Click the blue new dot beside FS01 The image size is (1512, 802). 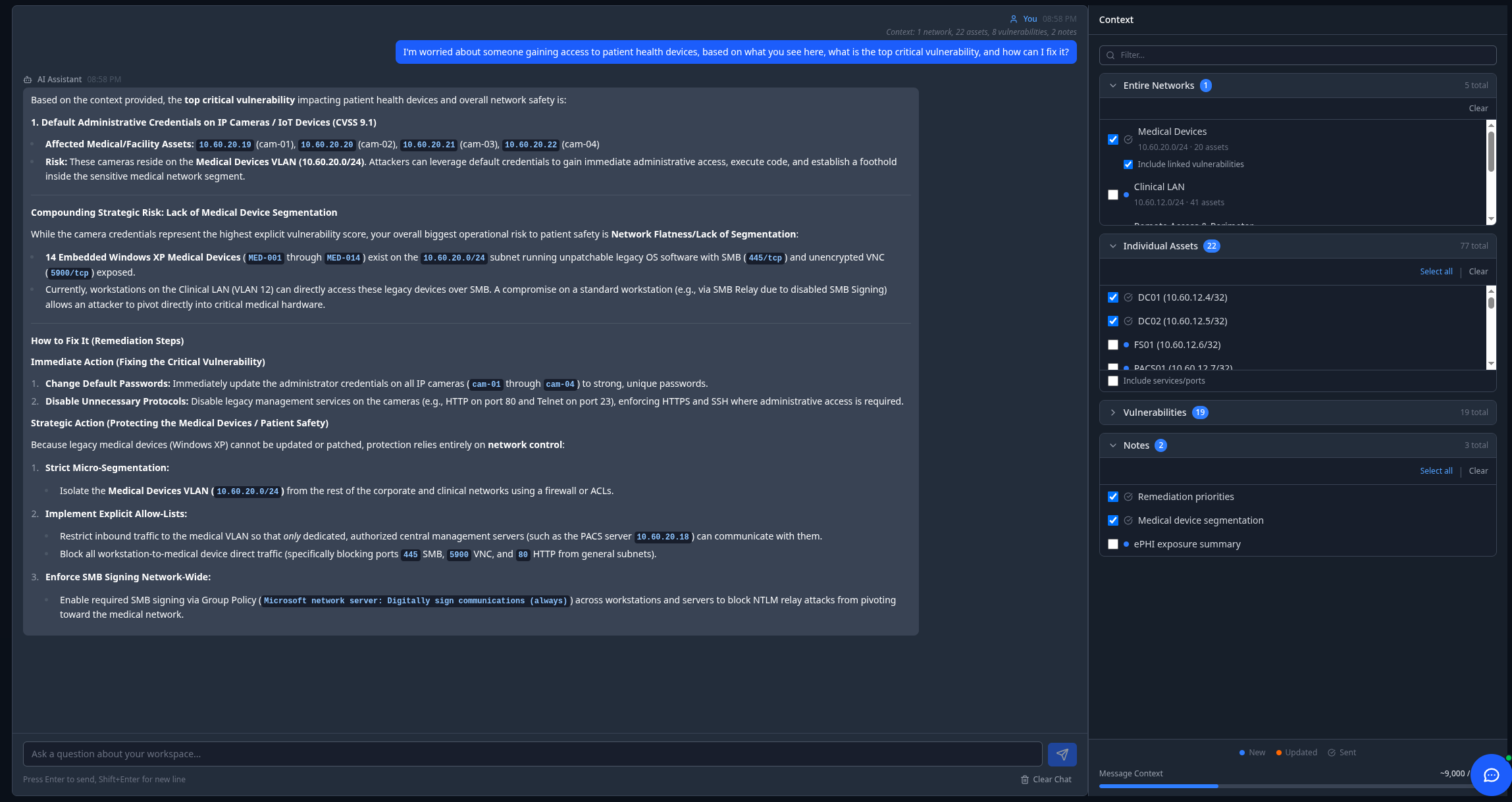tap(1126, 345)
